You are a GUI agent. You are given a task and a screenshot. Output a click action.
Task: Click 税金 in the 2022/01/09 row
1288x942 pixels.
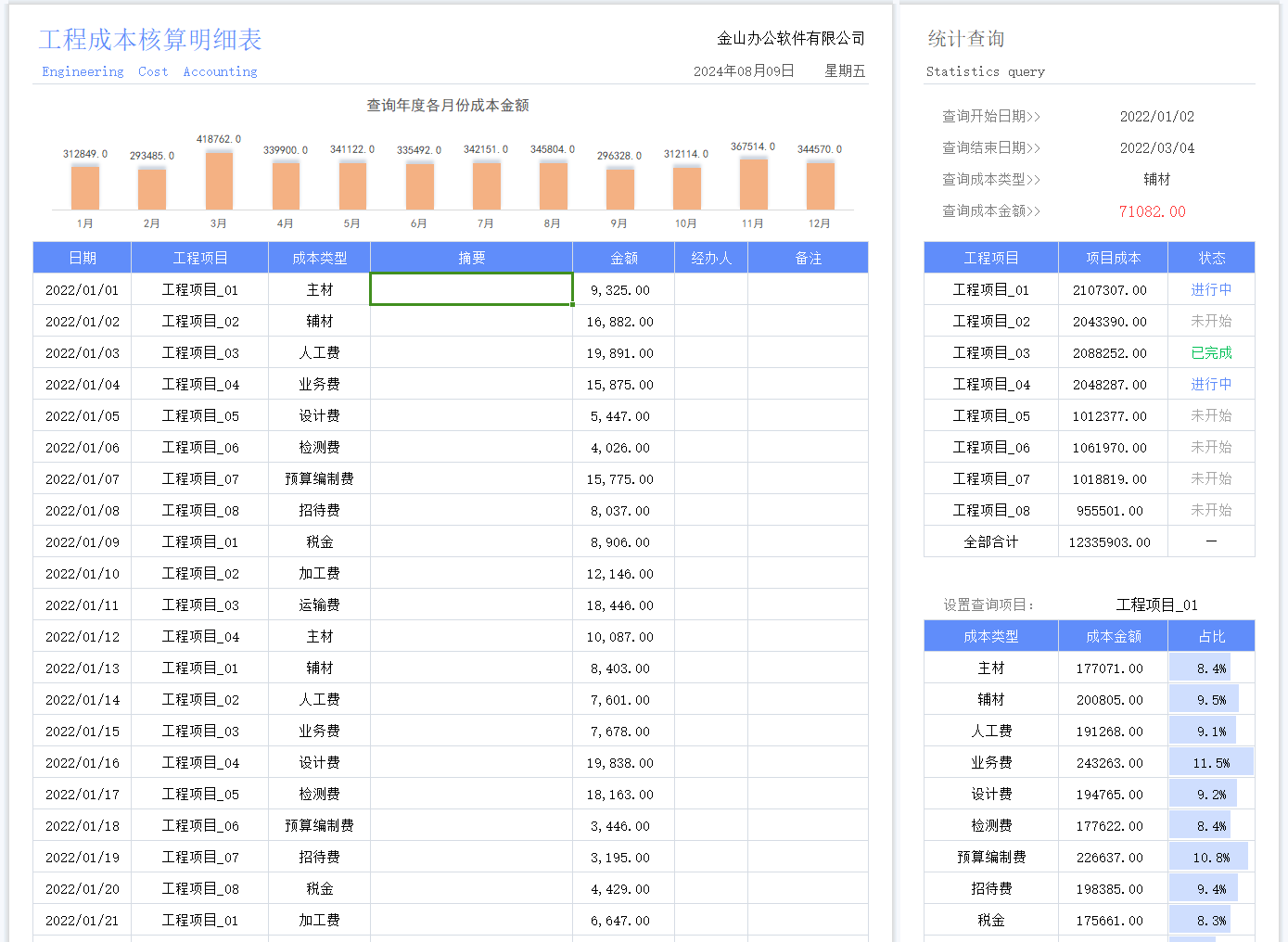320,541
